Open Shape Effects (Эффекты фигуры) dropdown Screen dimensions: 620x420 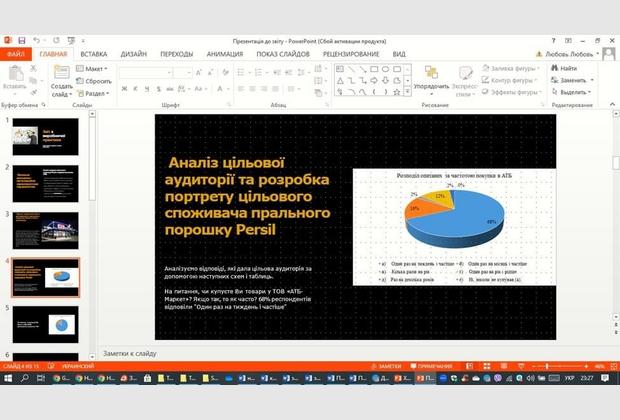click(511, 92)
